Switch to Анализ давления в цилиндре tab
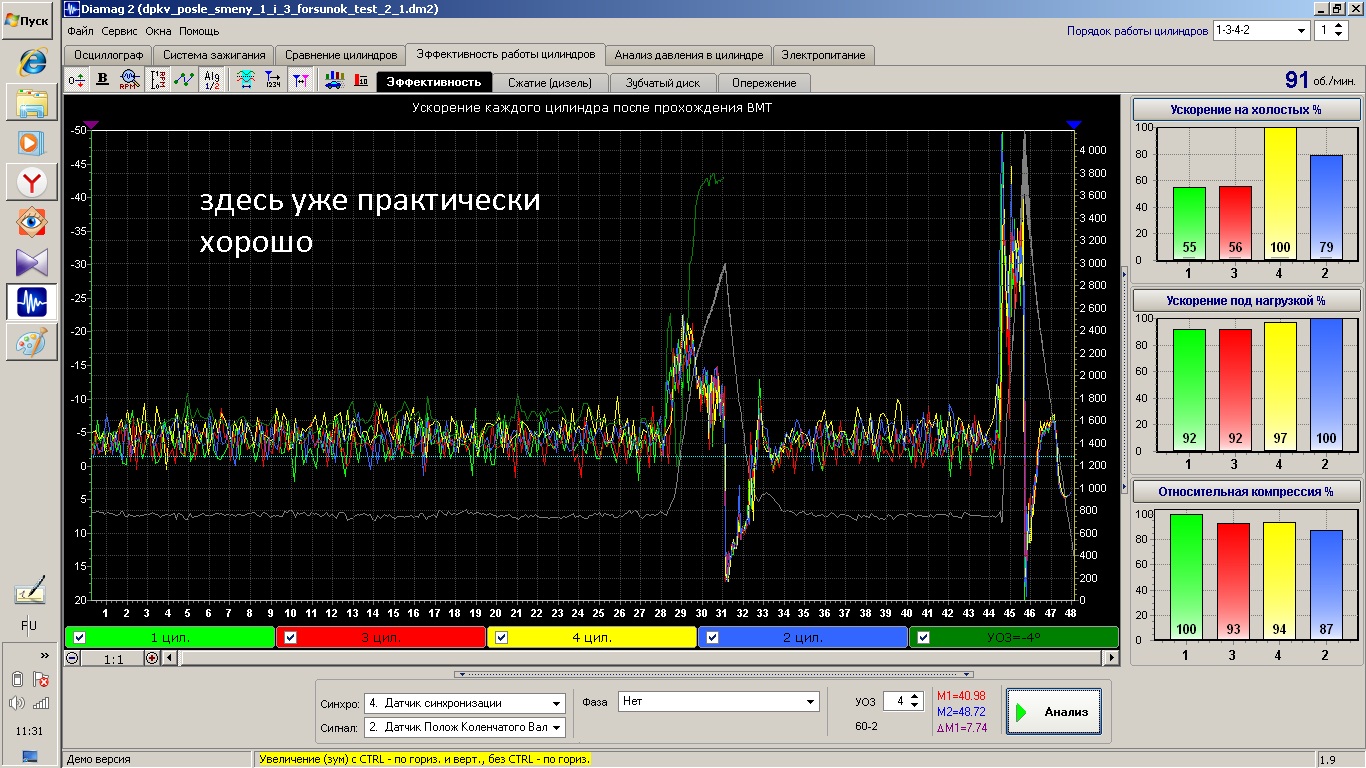The width and height of the screenshot is (1366, 768). 689,55
